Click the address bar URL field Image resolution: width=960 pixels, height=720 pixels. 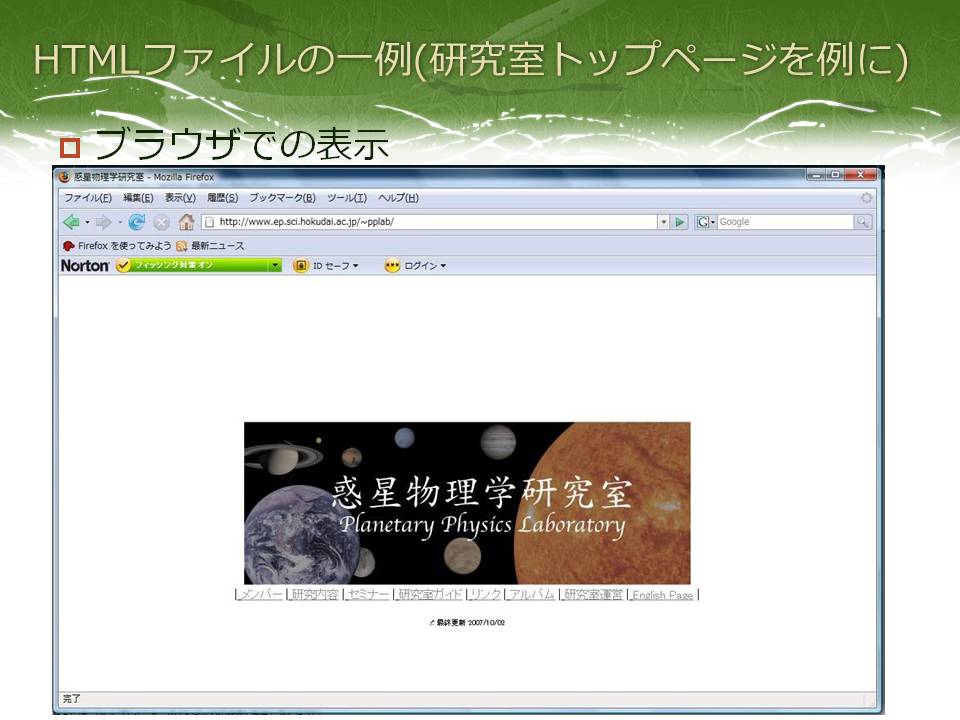429,222
